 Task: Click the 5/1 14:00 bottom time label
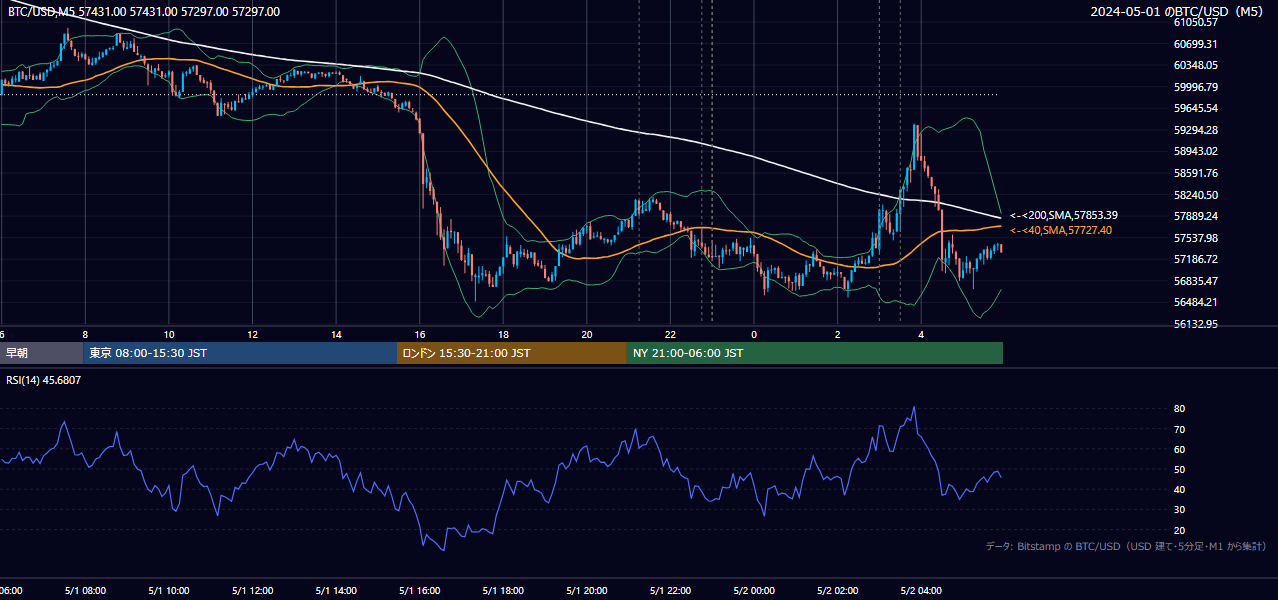coord(336,591)
